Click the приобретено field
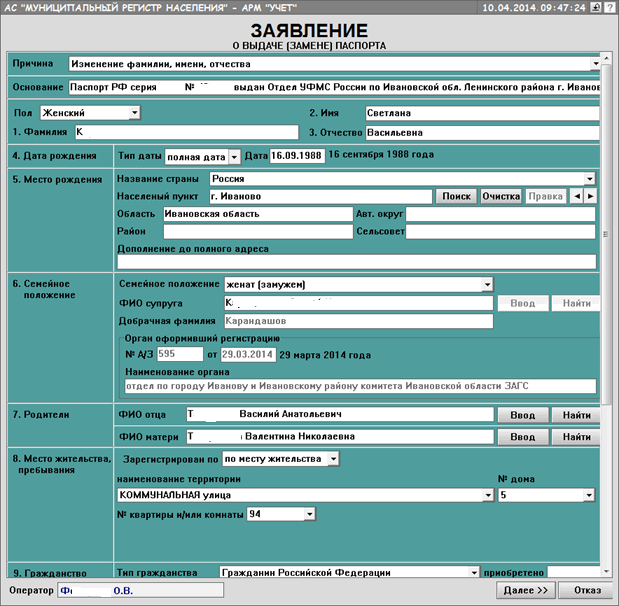 click(574, 572)
